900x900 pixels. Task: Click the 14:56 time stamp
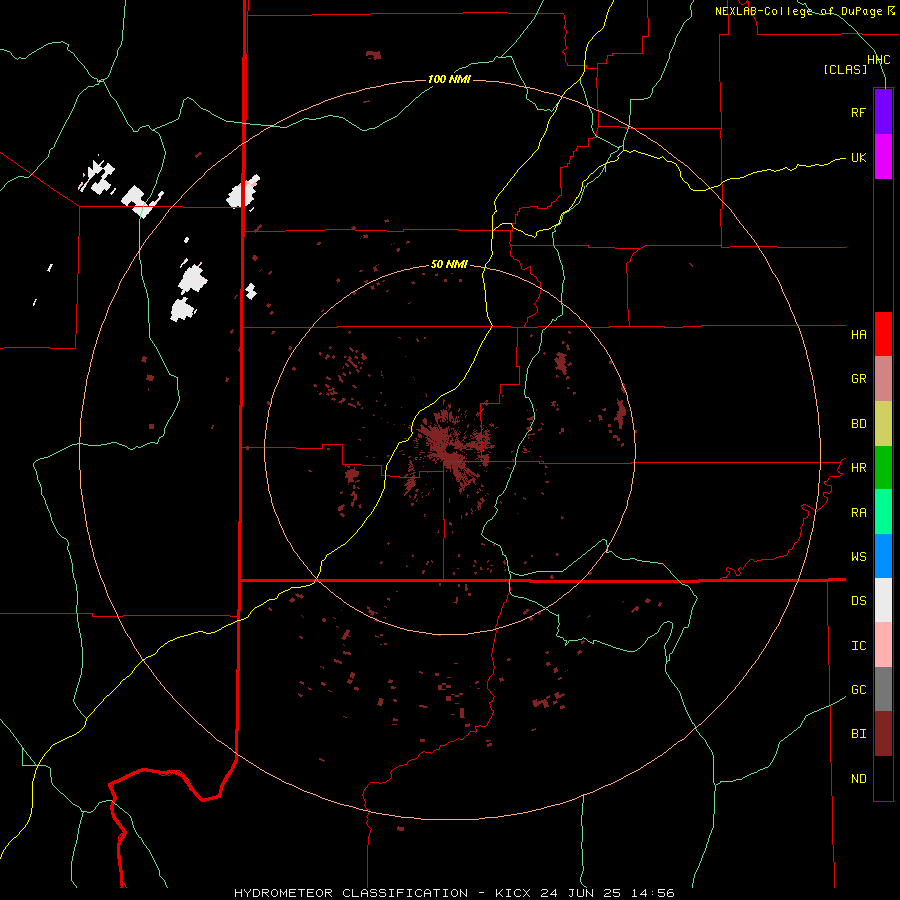tap(652, 893)
